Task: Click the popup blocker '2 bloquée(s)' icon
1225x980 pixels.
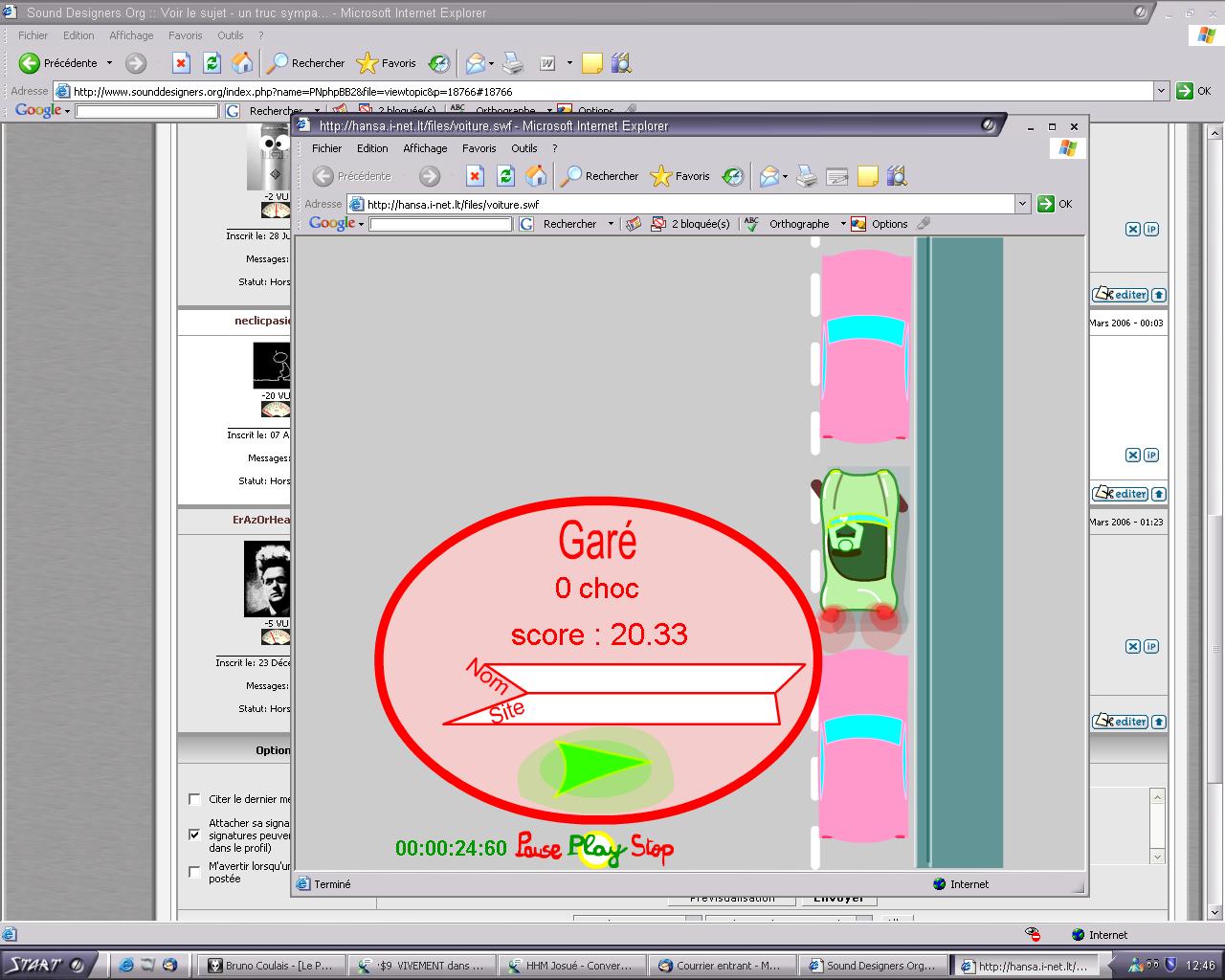Action: pyautogui.click(x=658, y=224)
